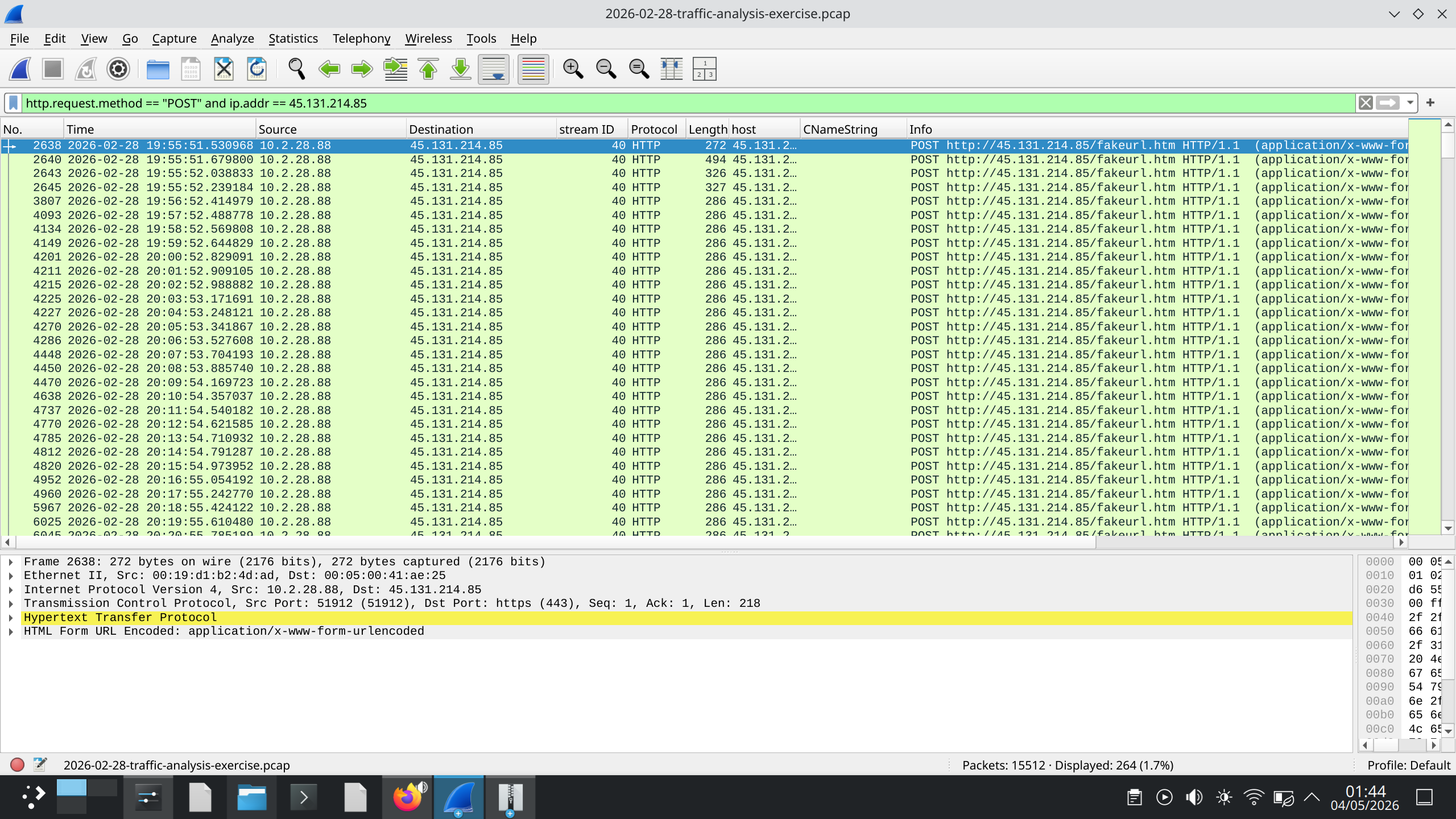Apply the display filter arrow
1456x819 pixels.
click(1388, 103)
